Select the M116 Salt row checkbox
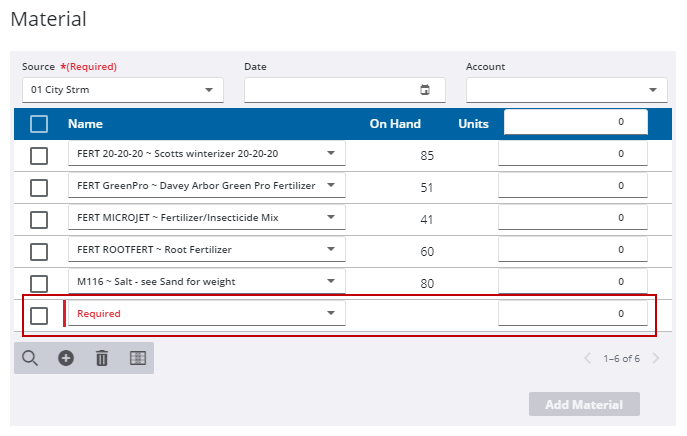This screenshot has width=687, height=436. pos(39,283)
